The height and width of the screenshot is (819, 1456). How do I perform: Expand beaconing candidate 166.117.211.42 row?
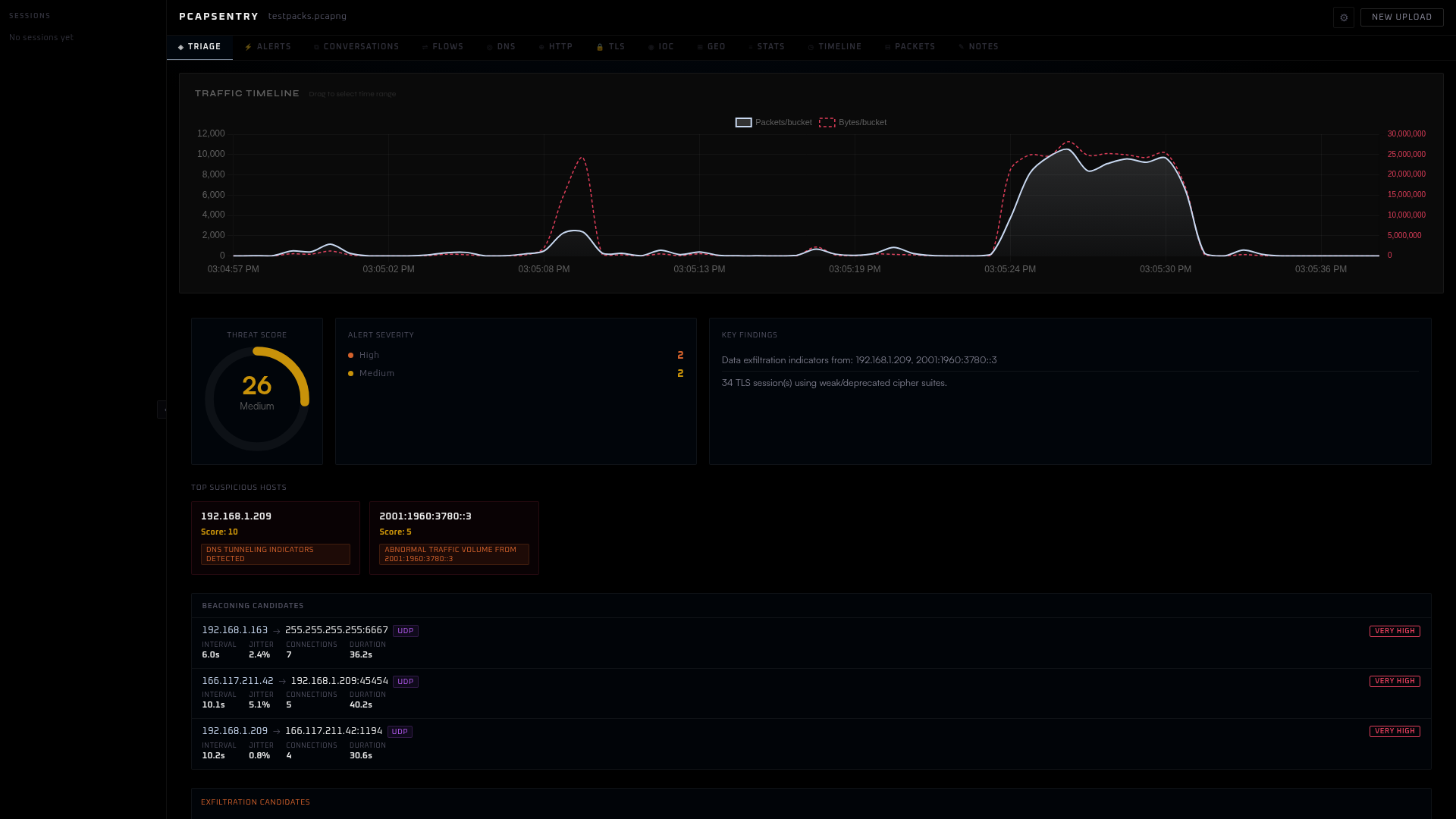point(811,693)
